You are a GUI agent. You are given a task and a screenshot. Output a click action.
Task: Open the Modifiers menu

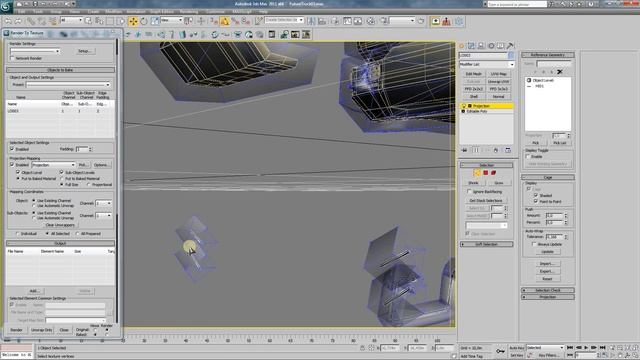(x=113, y=11)
